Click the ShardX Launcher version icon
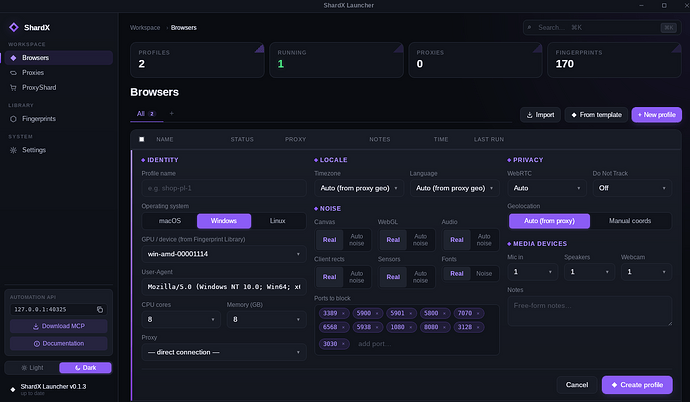 click(13, 389)
